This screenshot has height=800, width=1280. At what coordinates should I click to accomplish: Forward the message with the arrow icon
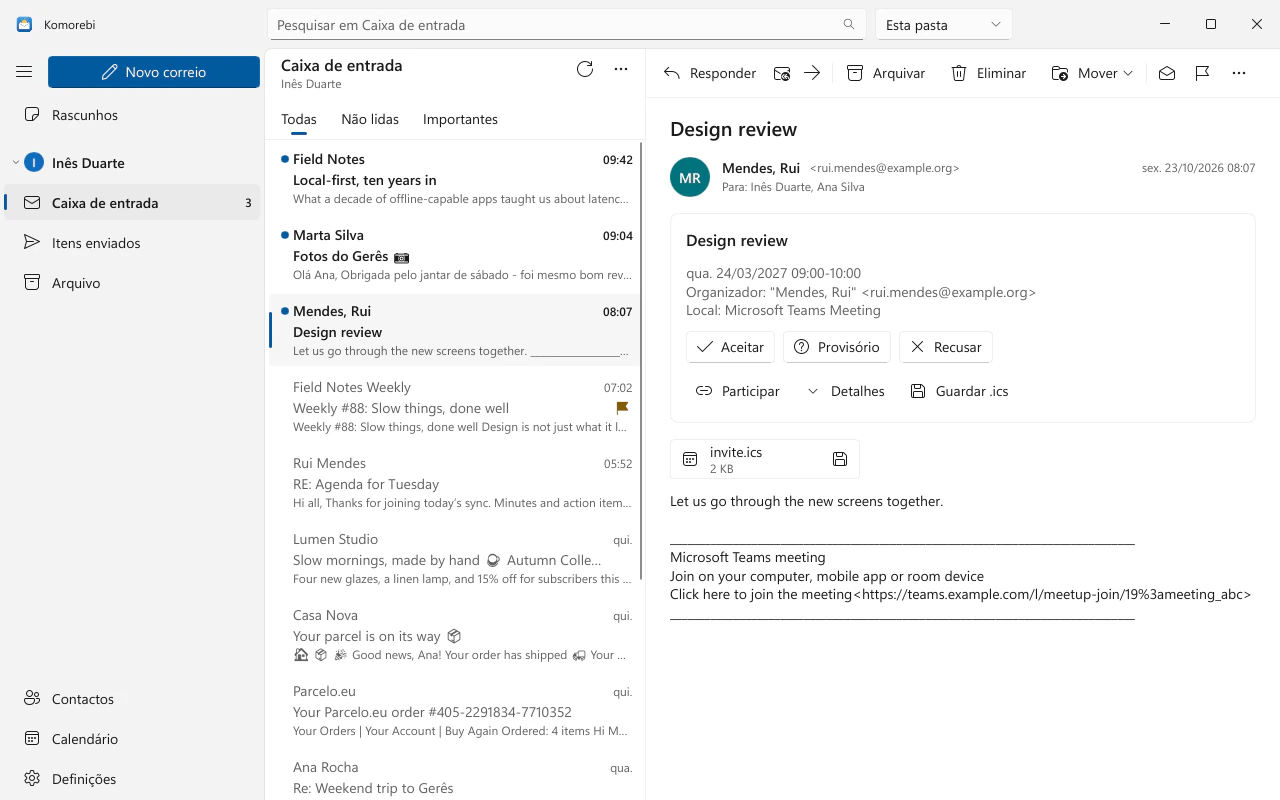[812, 73]
